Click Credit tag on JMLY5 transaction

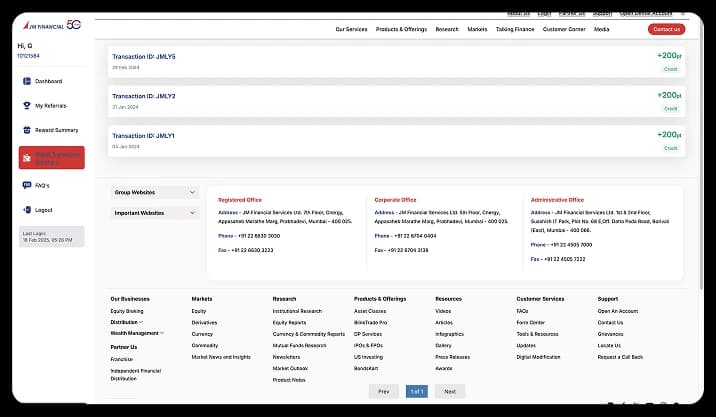tap(671, 69)
